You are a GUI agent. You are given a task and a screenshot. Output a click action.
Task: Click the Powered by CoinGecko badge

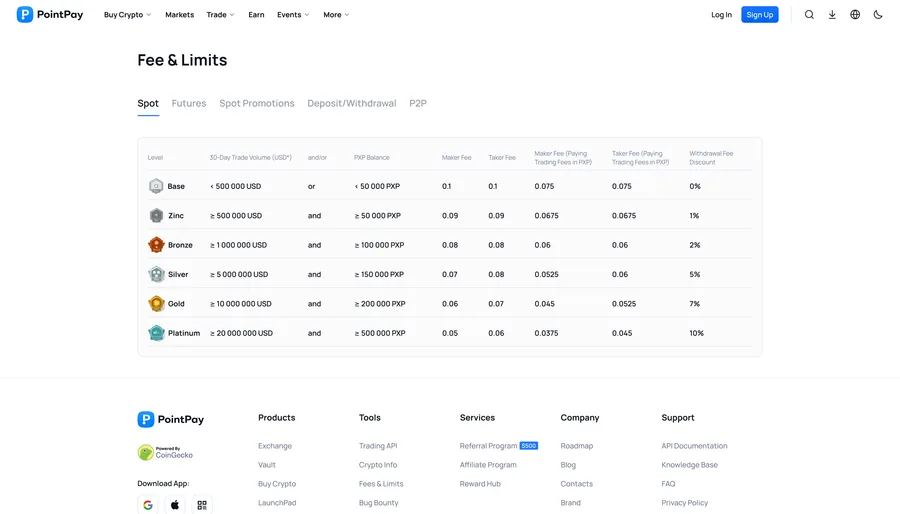[165, 452]
